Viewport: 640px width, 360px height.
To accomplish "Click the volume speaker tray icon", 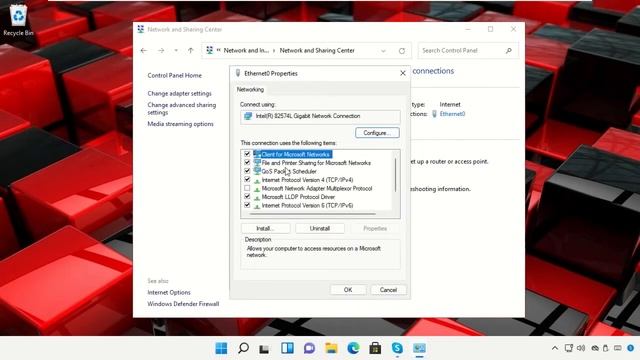I will pos(581,348).
